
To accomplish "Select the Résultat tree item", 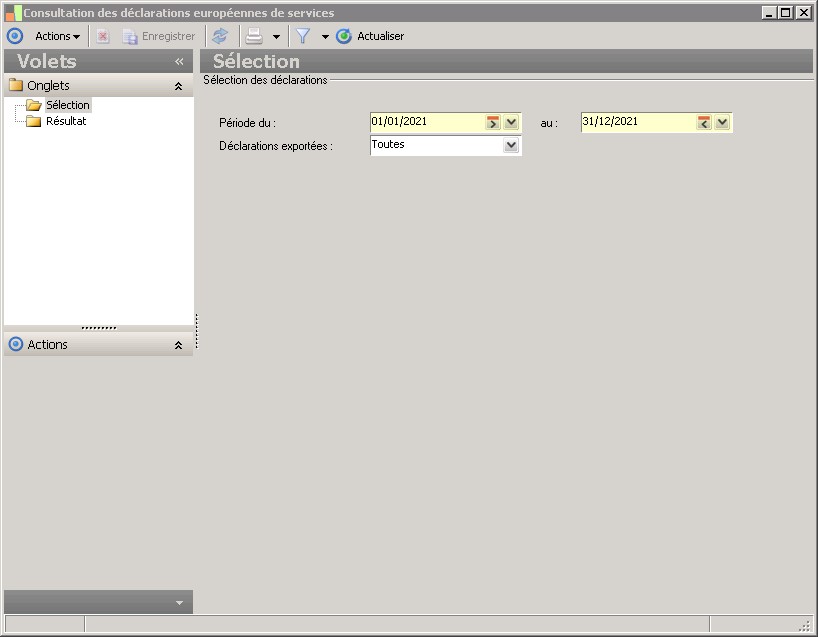I will tap(66, 121).
